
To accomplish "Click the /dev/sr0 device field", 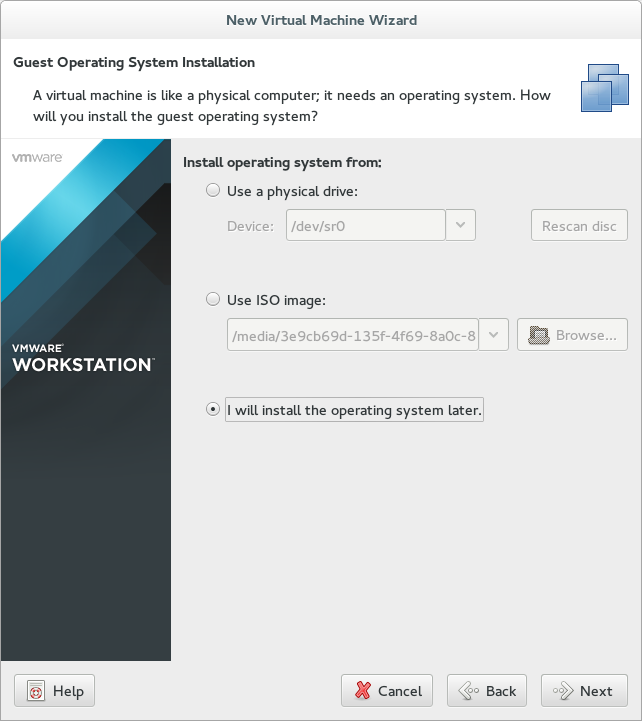I will pyautogui.click(x=366, y=225).
